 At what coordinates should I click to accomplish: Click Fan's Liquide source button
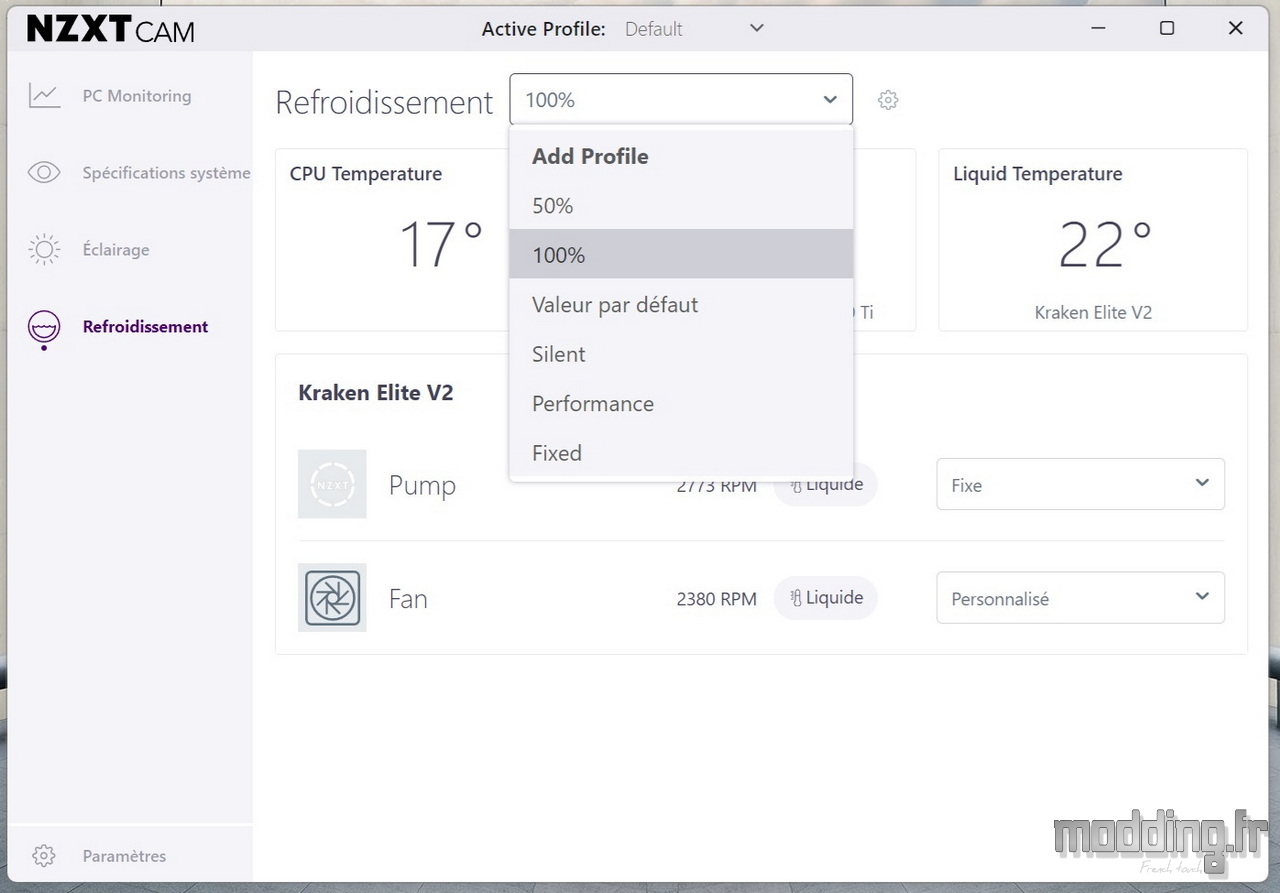825,598
